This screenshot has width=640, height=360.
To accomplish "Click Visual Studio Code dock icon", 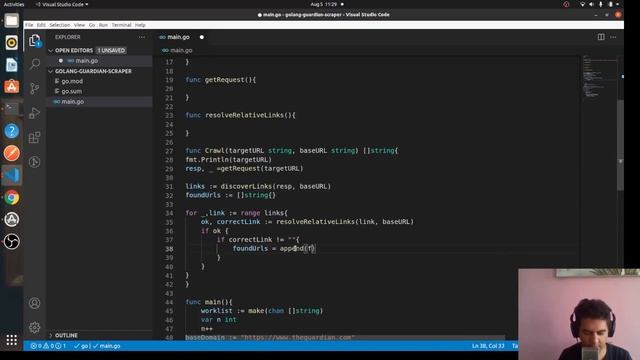I will [x=11, y=175].
